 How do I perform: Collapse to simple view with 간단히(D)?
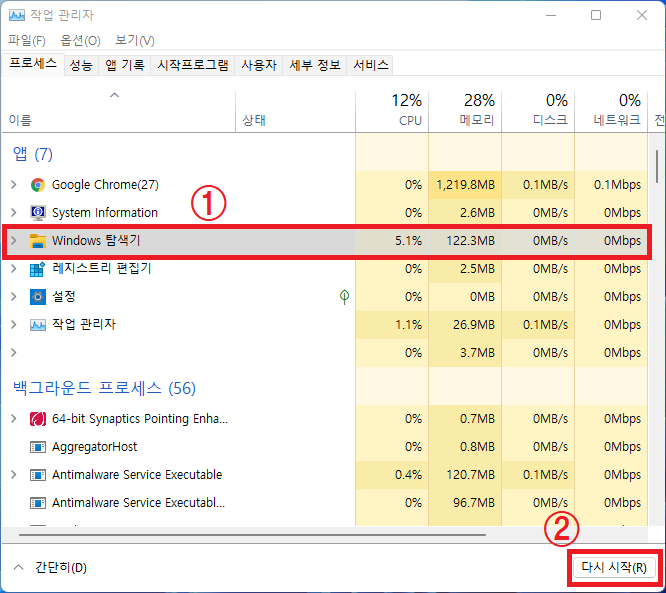pyautogui.click(x=50, y=568)
